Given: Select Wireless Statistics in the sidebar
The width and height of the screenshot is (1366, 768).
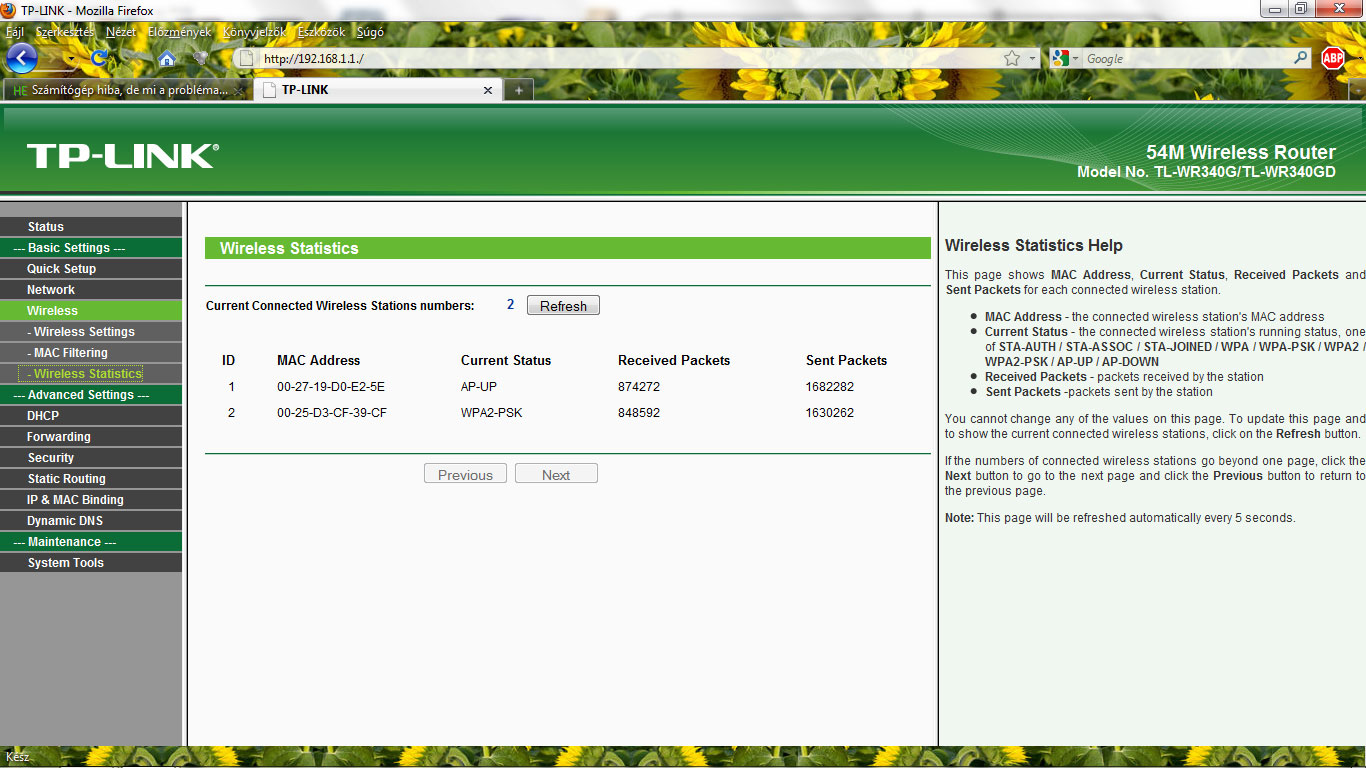Looking at the screenshot, I should (91, 374).
